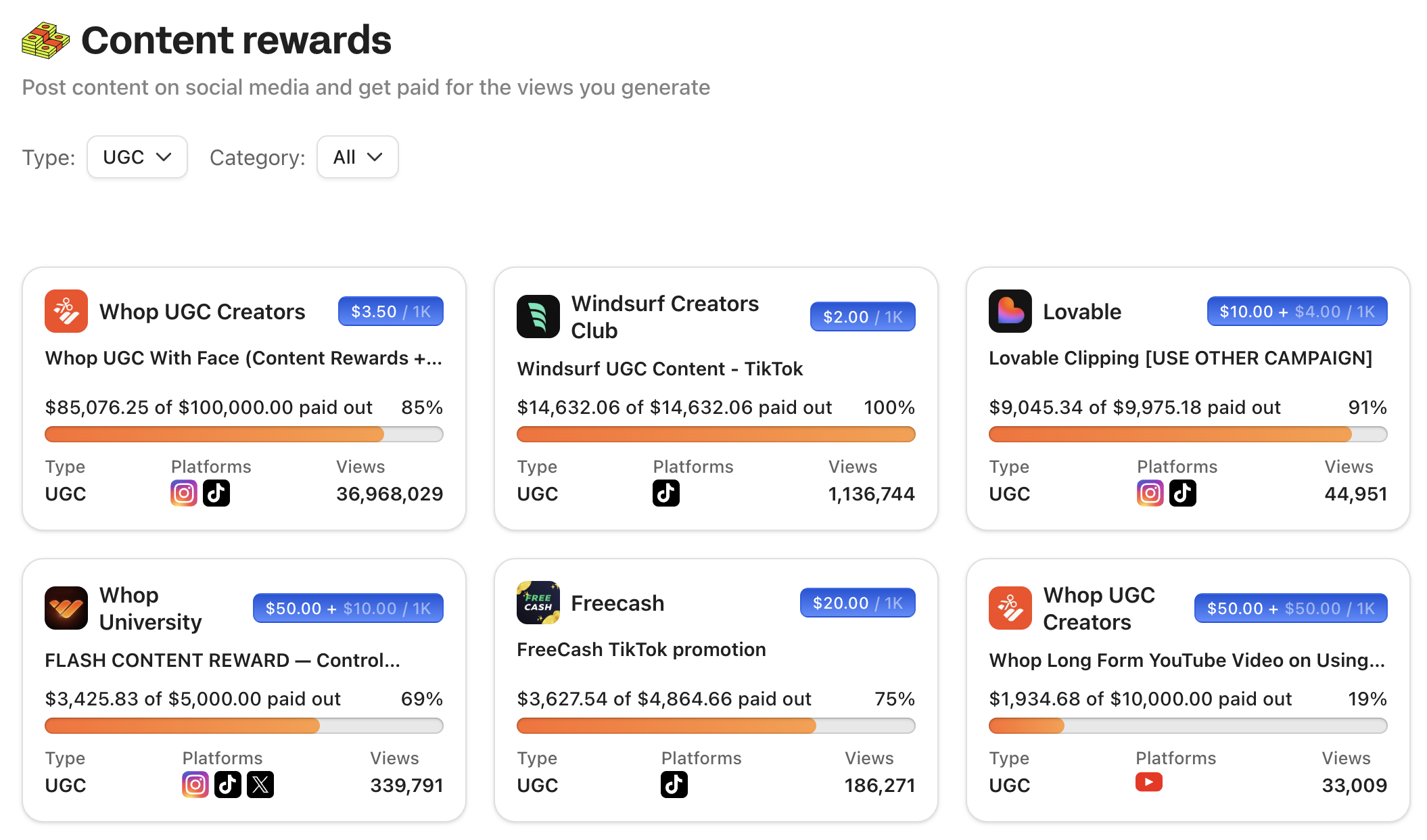Open the Type UGC dropdown
This screenshot has height=840, width=1427.
(x=137, y=157)
